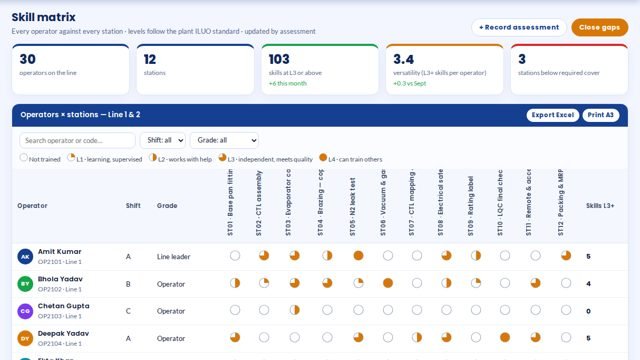Open Chetan Gupta's CG avatar
Screen dimensions: 640x360
25,311
